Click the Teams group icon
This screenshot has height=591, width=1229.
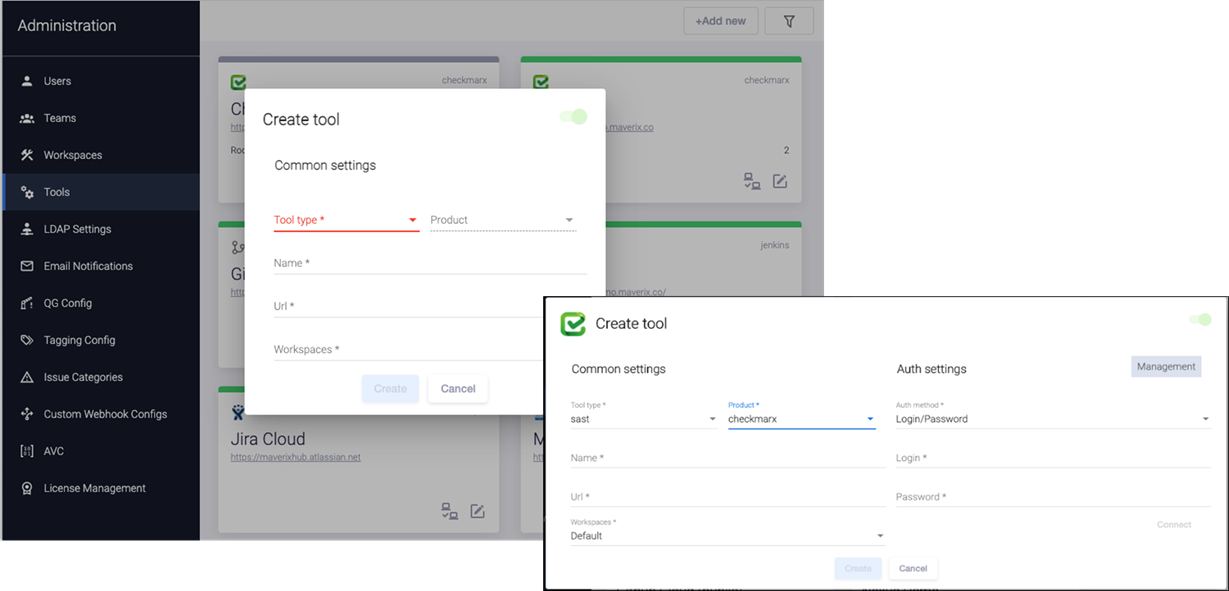(27, 118)
